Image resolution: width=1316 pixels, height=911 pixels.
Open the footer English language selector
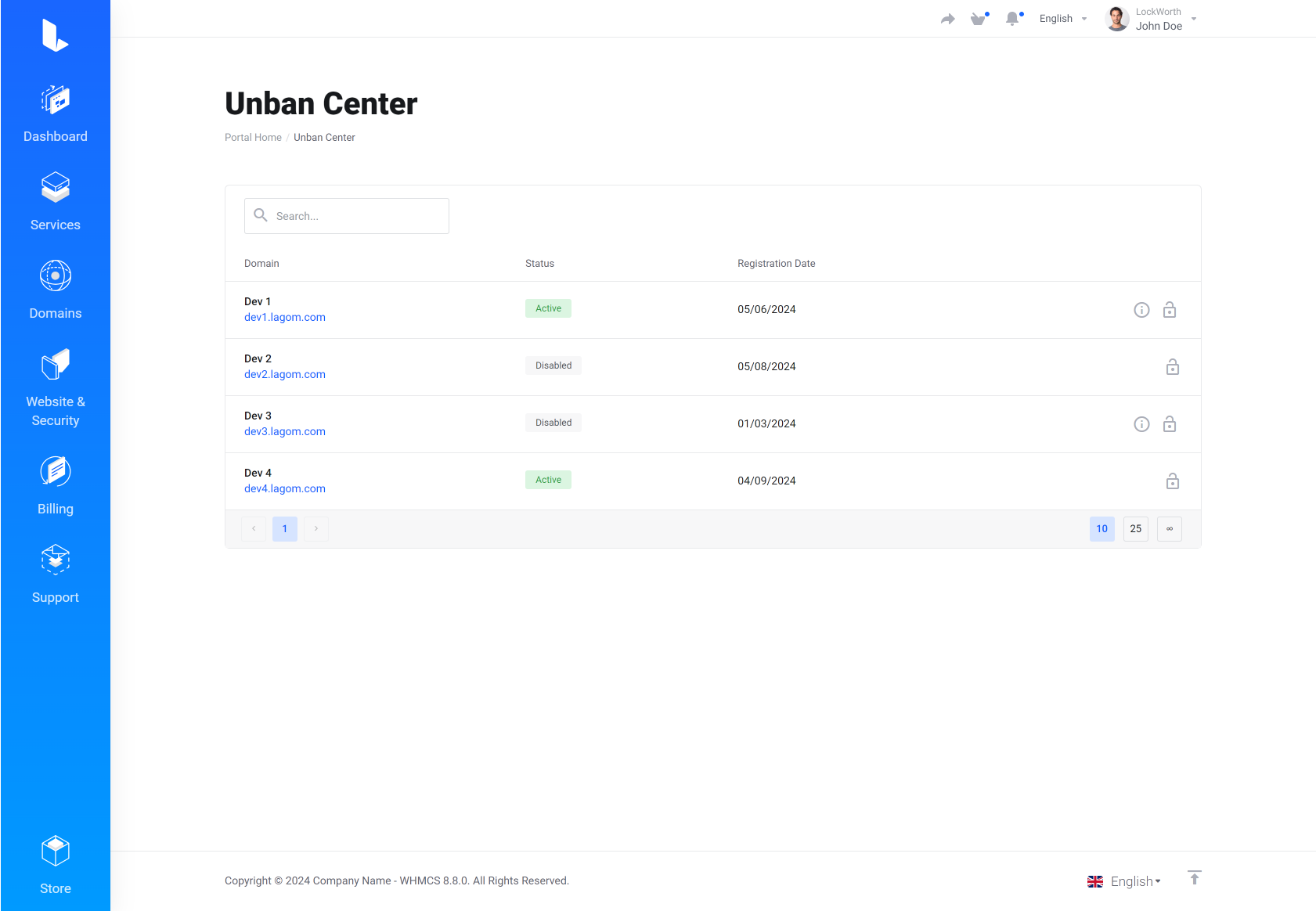tap(1124, 881)
